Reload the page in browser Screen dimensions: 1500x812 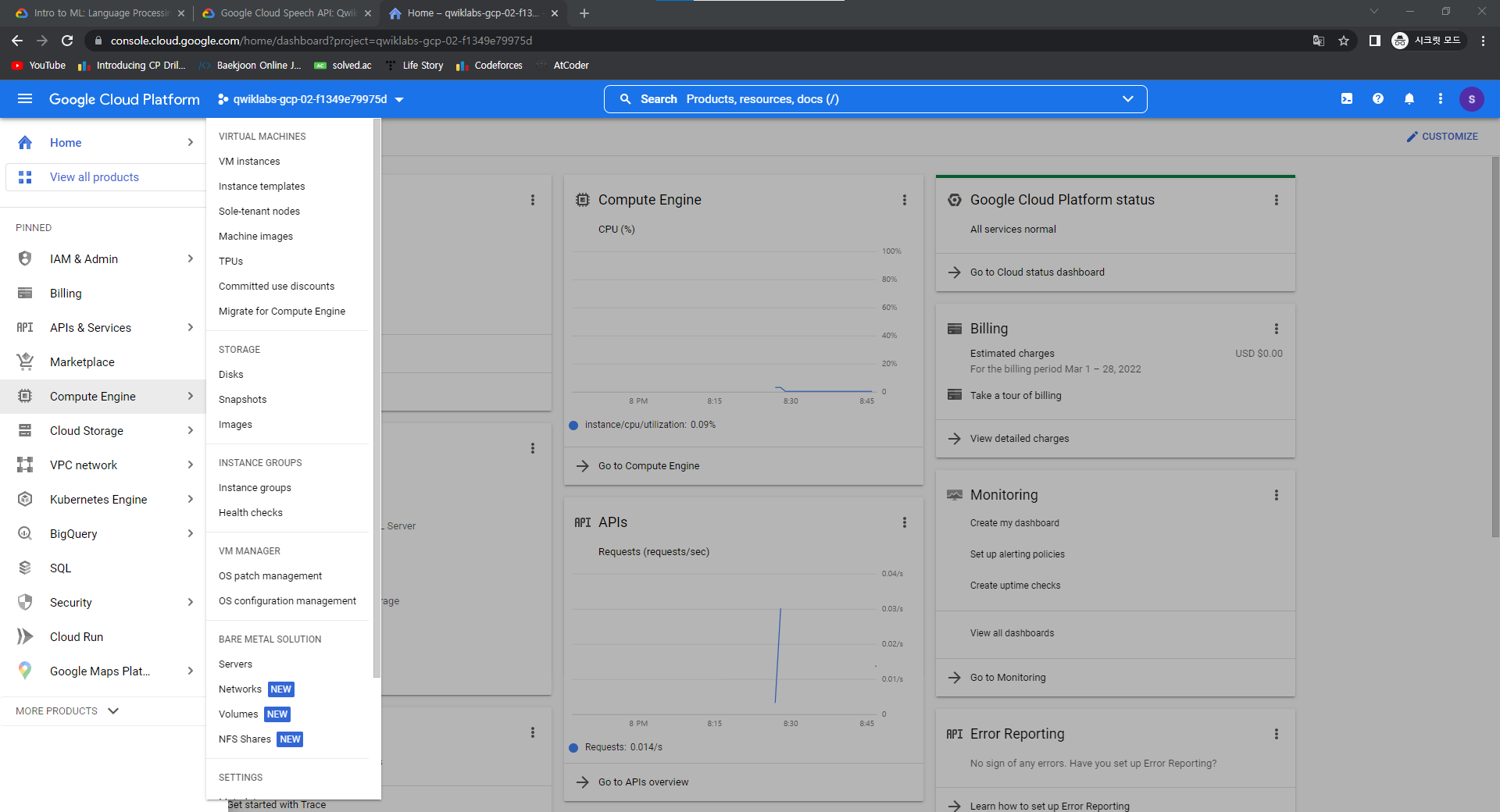point(67,41)
